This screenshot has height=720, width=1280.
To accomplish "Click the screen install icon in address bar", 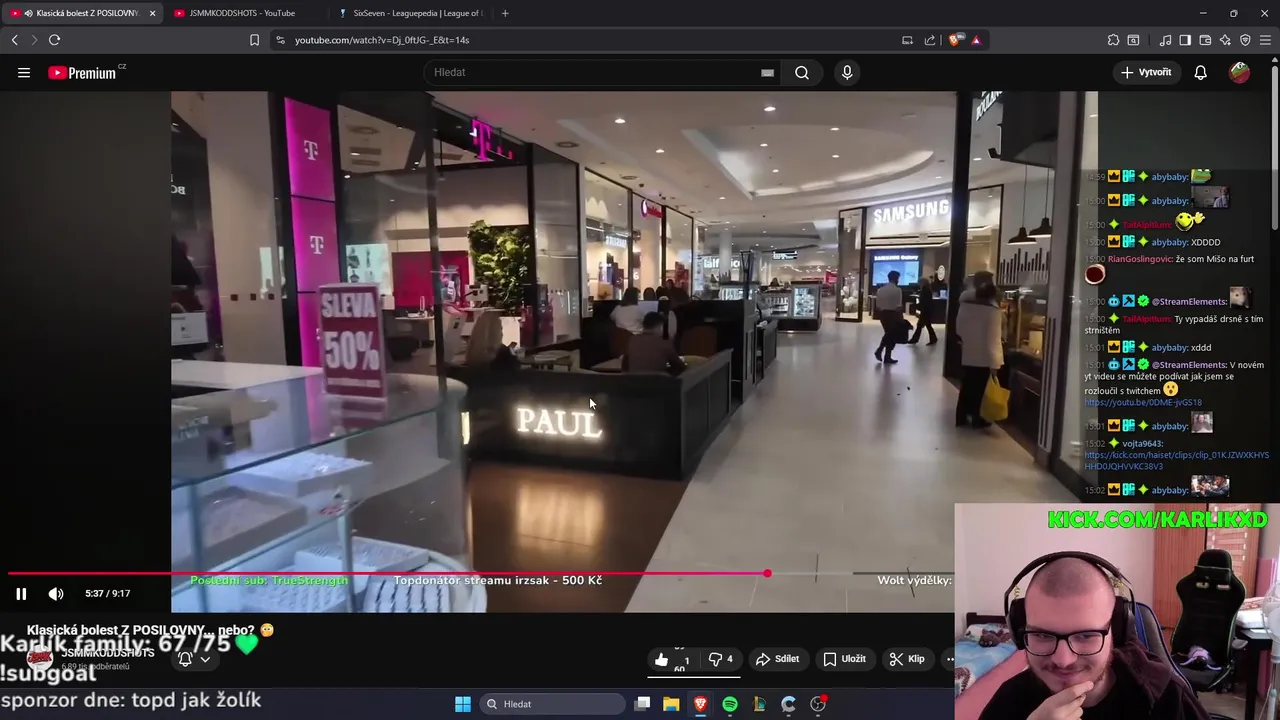I will tap(907, 40).
